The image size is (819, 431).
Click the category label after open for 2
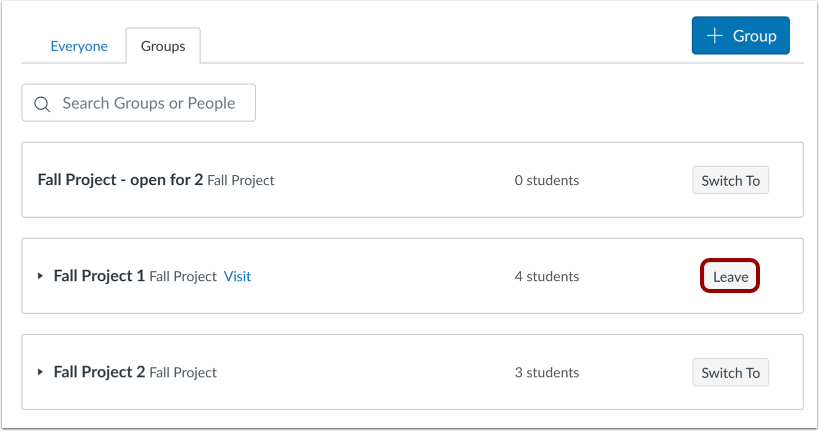tap(241, 181)
